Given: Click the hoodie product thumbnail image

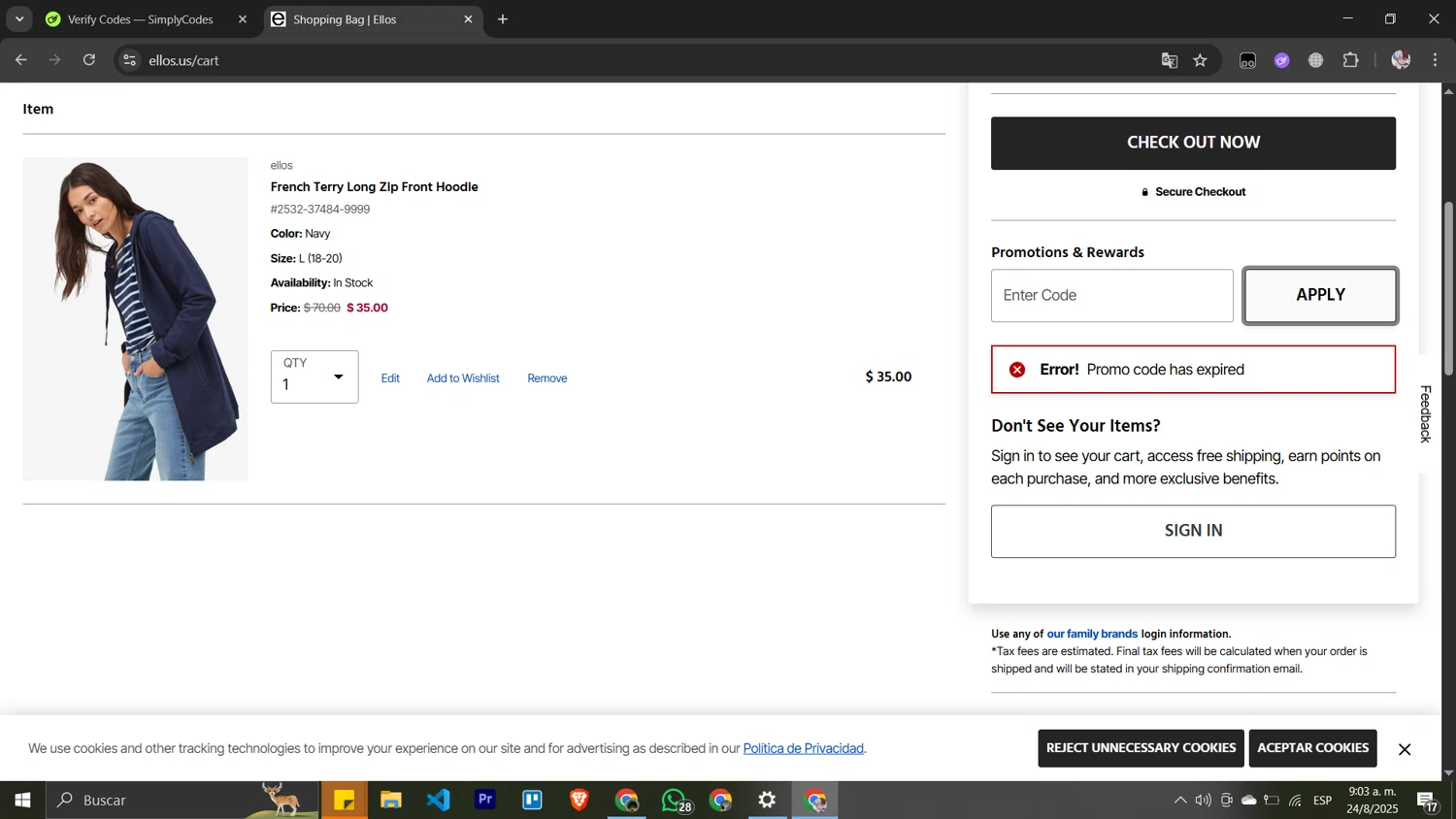Looking at the screenshot, I should point(135,318).
